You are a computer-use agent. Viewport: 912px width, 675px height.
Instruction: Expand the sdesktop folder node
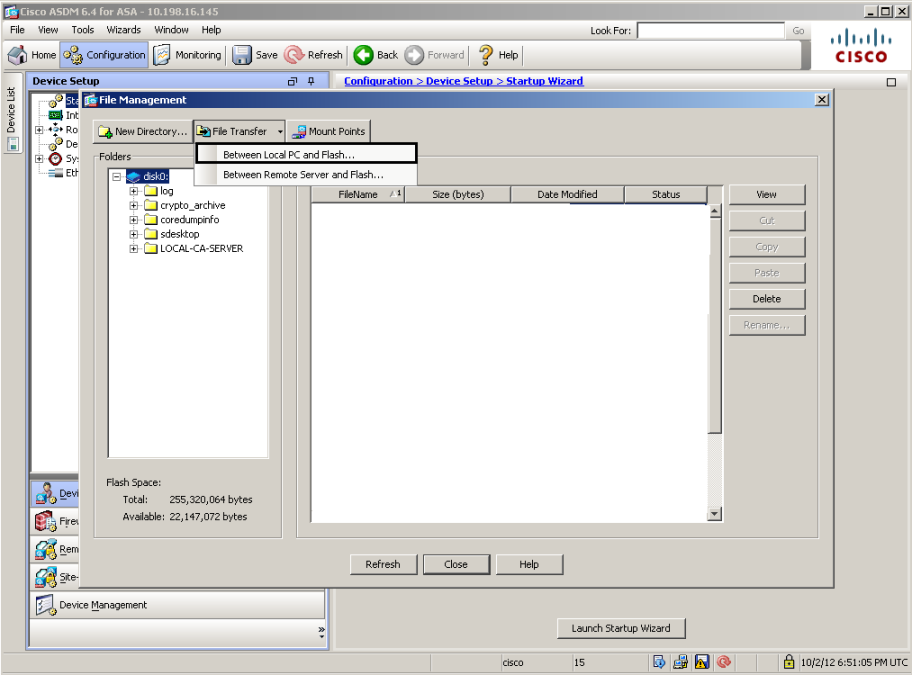[134, 234]
